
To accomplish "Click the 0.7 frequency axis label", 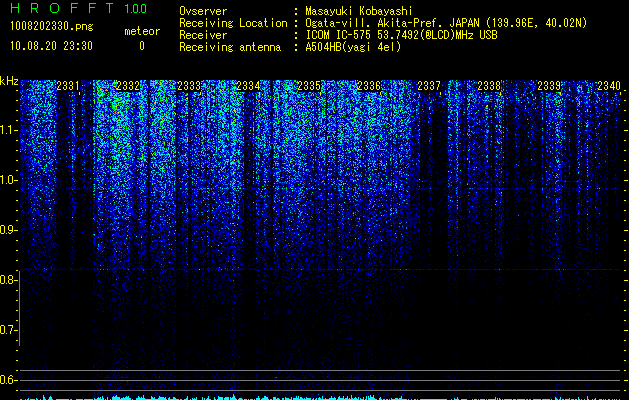I will 8,330.
